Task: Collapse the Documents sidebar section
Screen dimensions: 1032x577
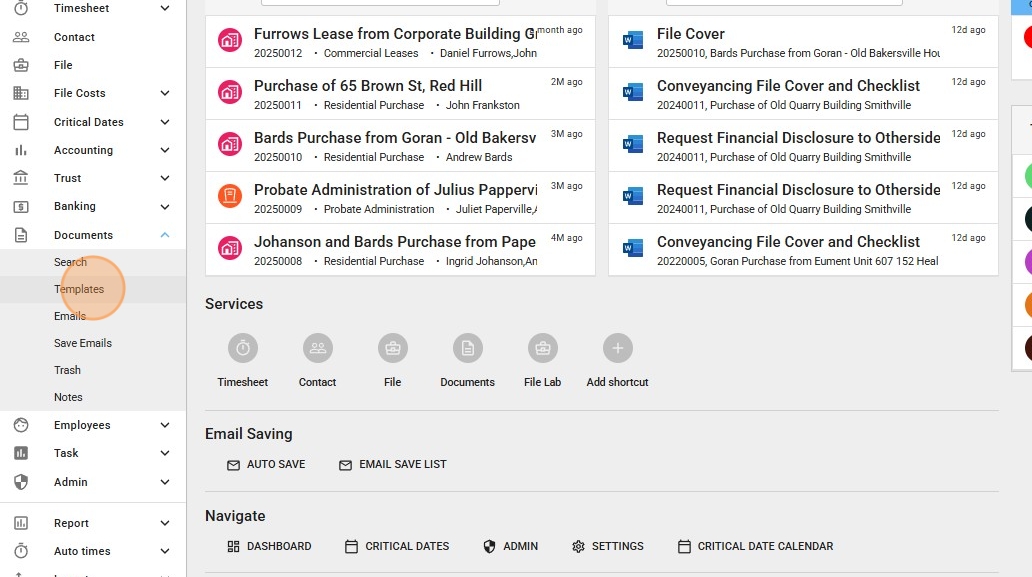Action: point(165,235)
